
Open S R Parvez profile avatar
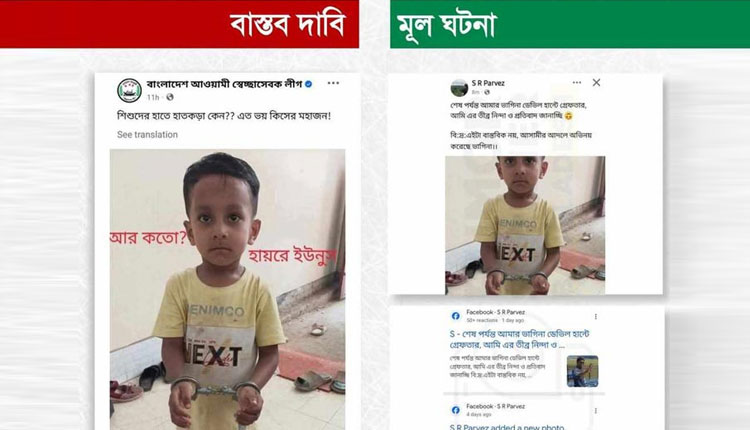pyautogui.click(x=459, y=88)
